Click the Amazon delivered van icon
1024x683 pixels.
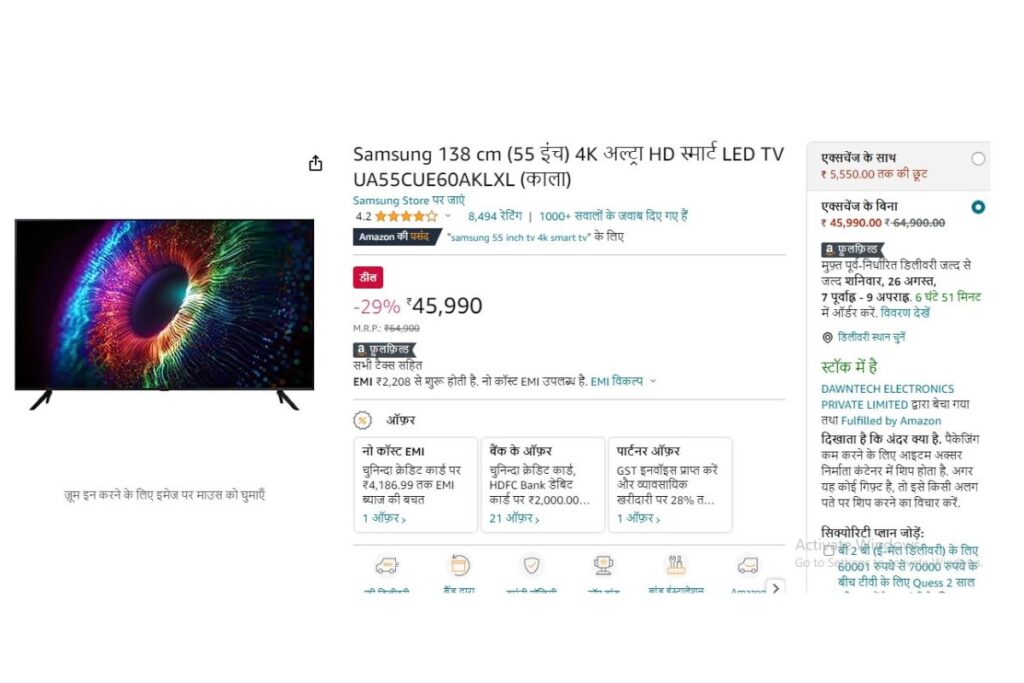[x=748, y=565]
